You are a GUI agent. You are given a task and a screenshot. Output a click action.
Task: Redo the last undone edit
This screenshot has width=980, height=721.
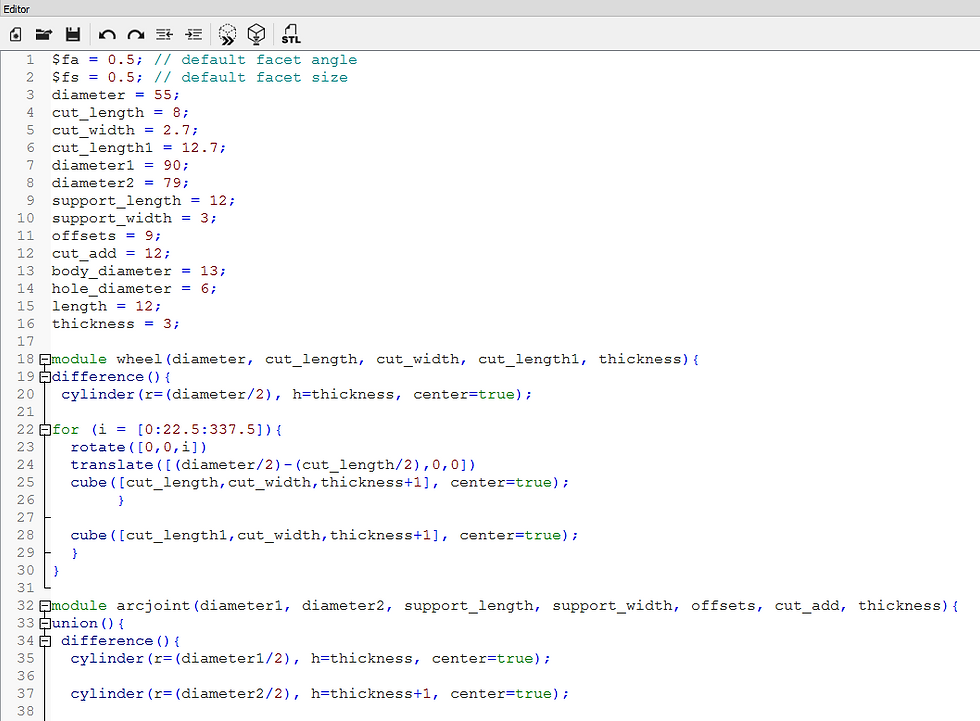click(136, 35)
